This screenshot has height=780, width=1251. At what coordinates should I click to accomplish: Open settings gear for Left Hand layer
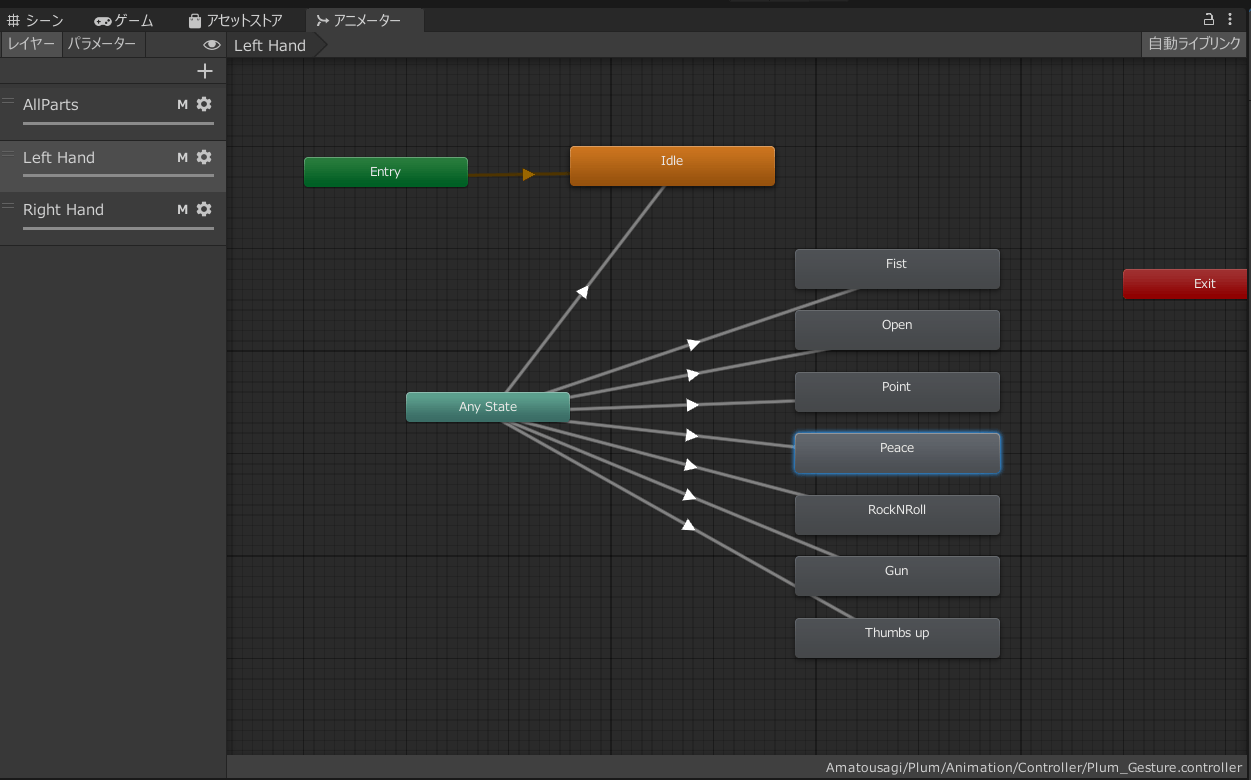[204, 157]
